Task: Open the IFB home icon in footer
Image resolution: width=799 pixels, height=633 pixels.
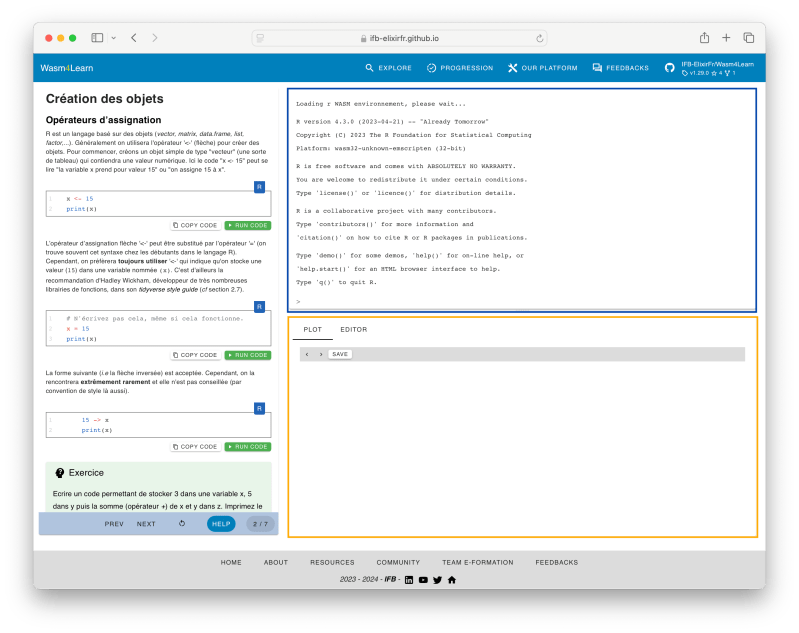Action: pyautogui.click(x=451, y=580)
